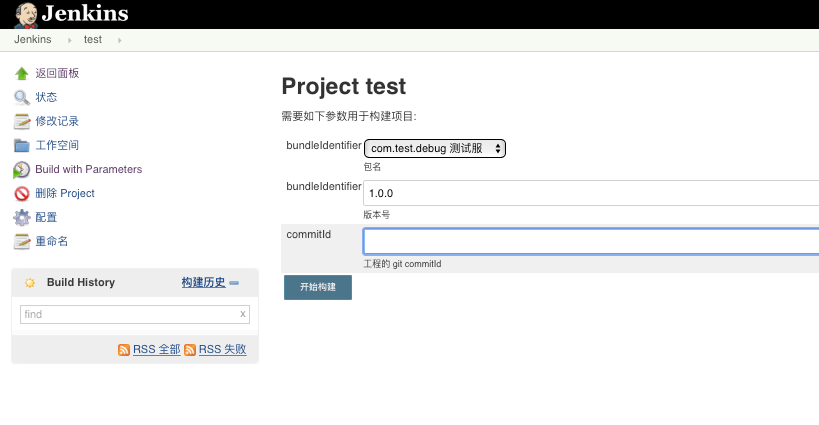Open the 构建历史 link
The image size is (819, 425).
(203, 282)
